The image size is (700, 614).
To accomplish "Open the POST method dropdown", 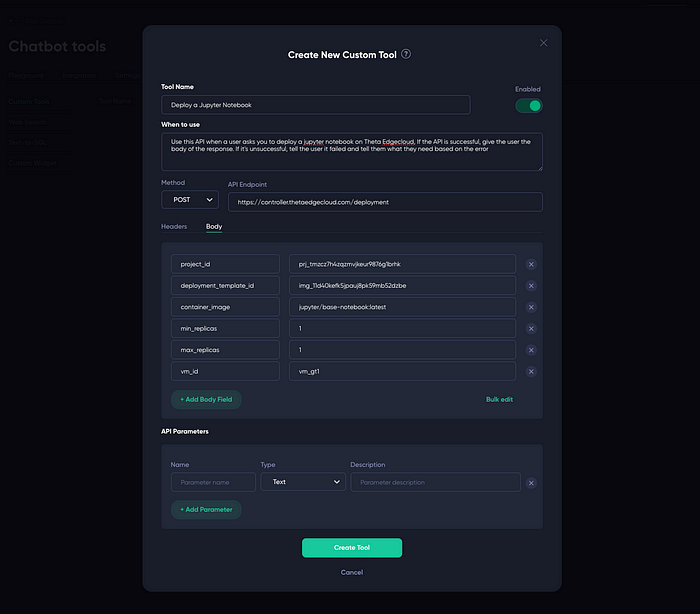I will tap(190, 200).
